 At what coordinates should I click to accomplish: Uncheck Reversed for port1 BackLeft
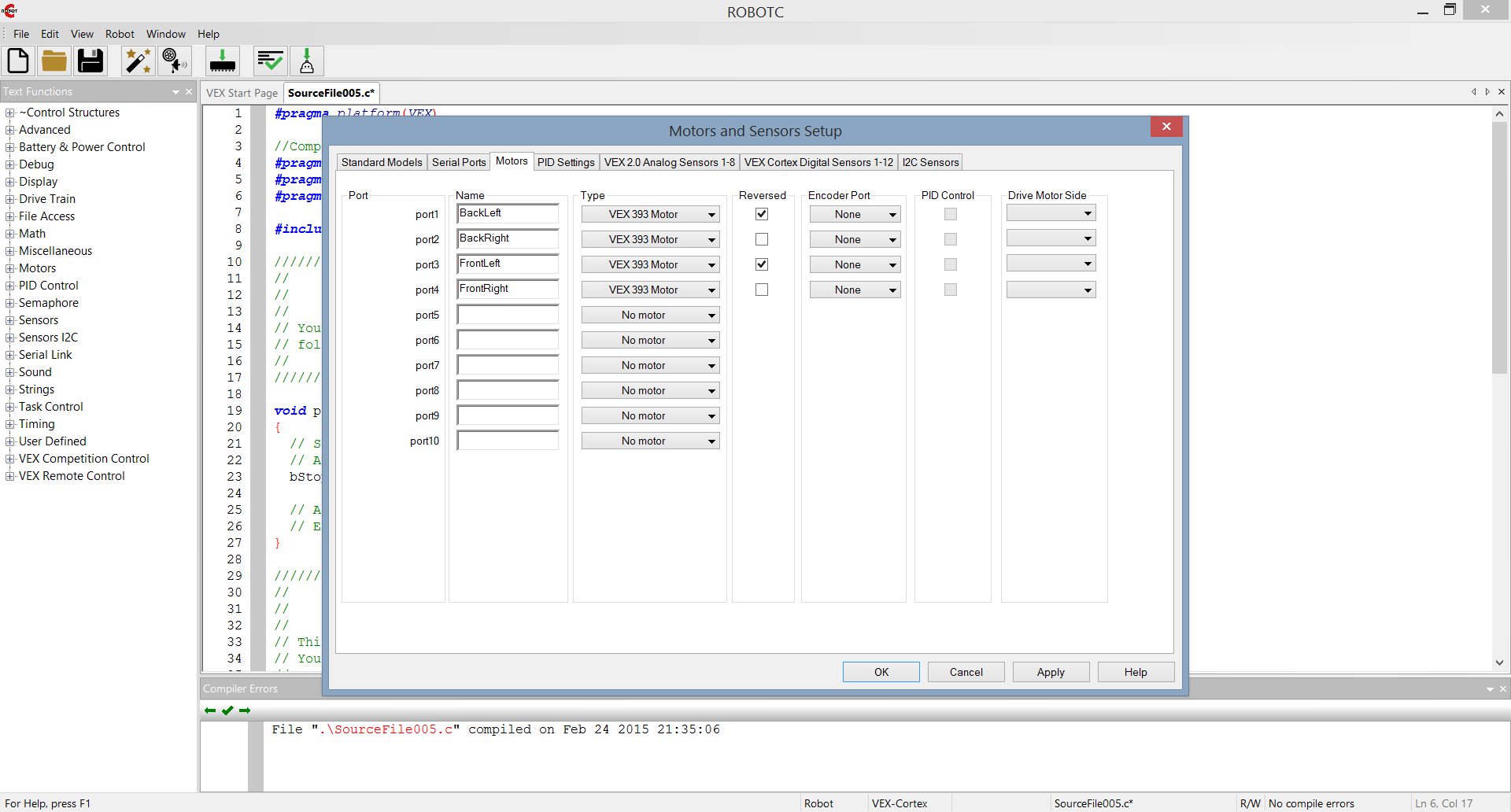pos(762,214)
